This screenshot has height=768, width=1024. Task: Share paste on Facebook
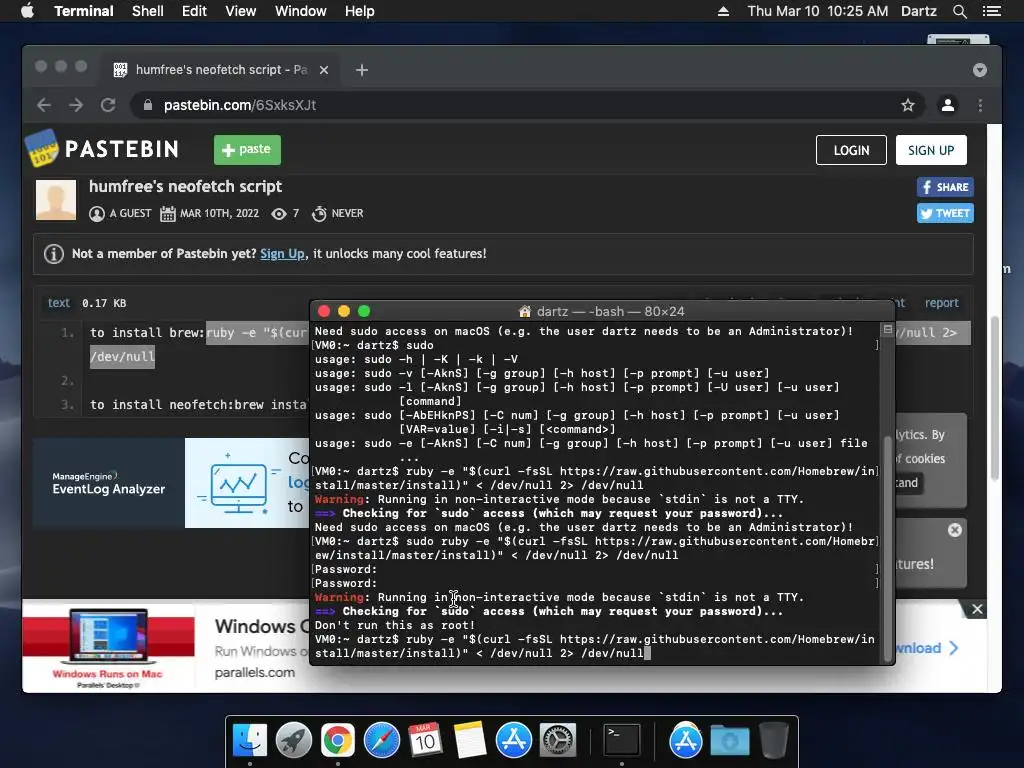pyautogui.click(x=945, y=187)
